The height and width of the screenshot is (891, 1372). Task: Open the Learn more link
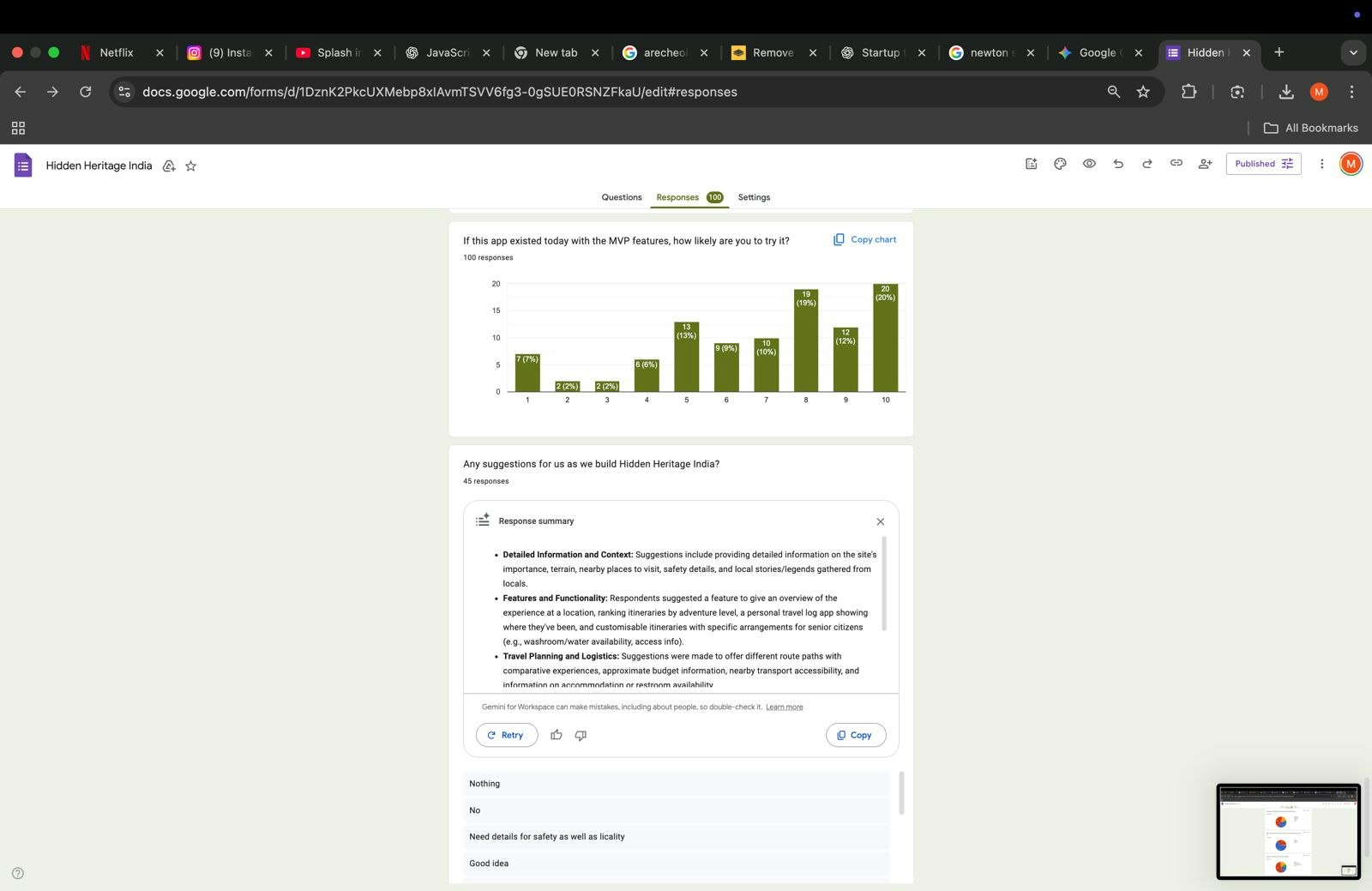784,707
